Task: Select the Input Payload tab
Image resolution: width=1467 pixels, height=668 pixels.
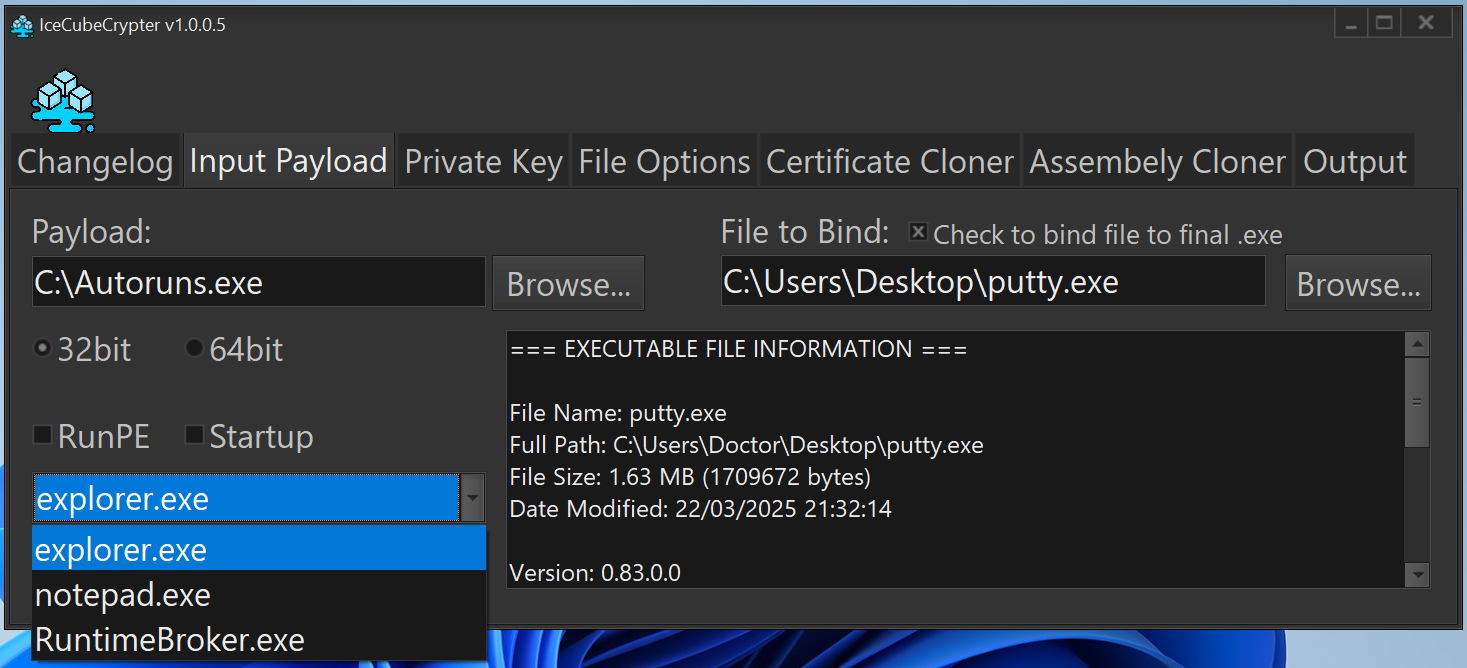Action: (x=288, y=161)
